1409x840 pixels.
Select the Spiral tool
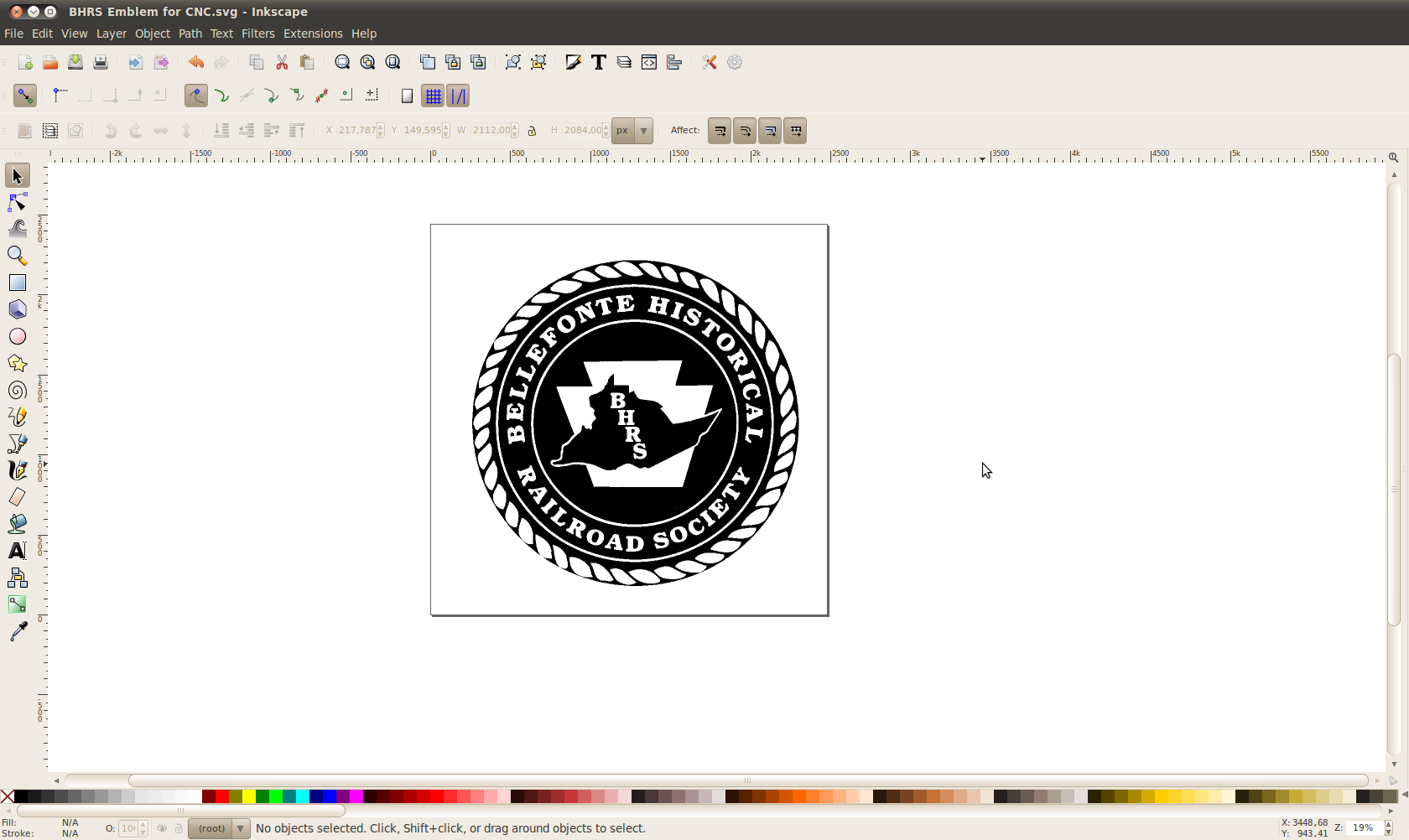[x=18, y=390]
